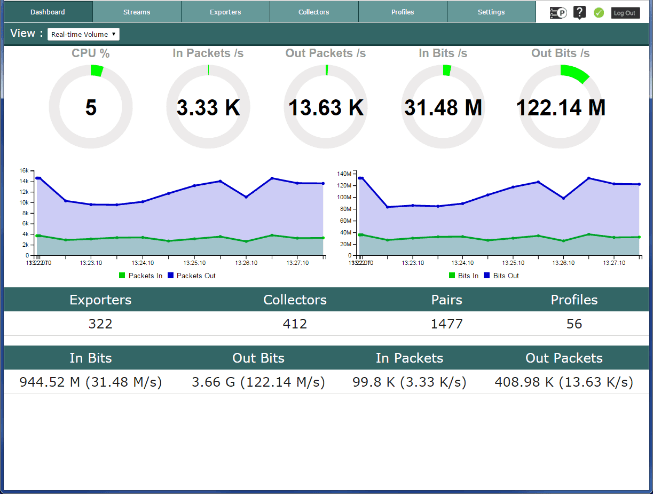Go to the Exporters tab
This screenshot has height=494, width=653.
(225, 12)
